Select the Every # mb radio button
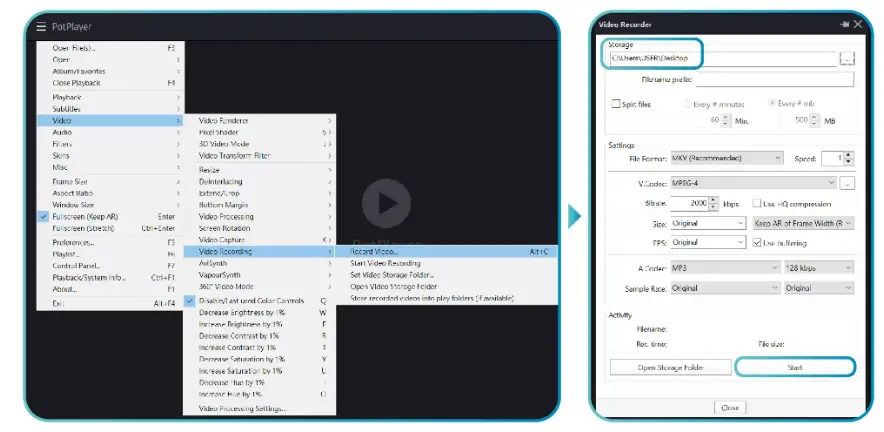This screenshot has height=432, width=884. (x=772, y=104)
